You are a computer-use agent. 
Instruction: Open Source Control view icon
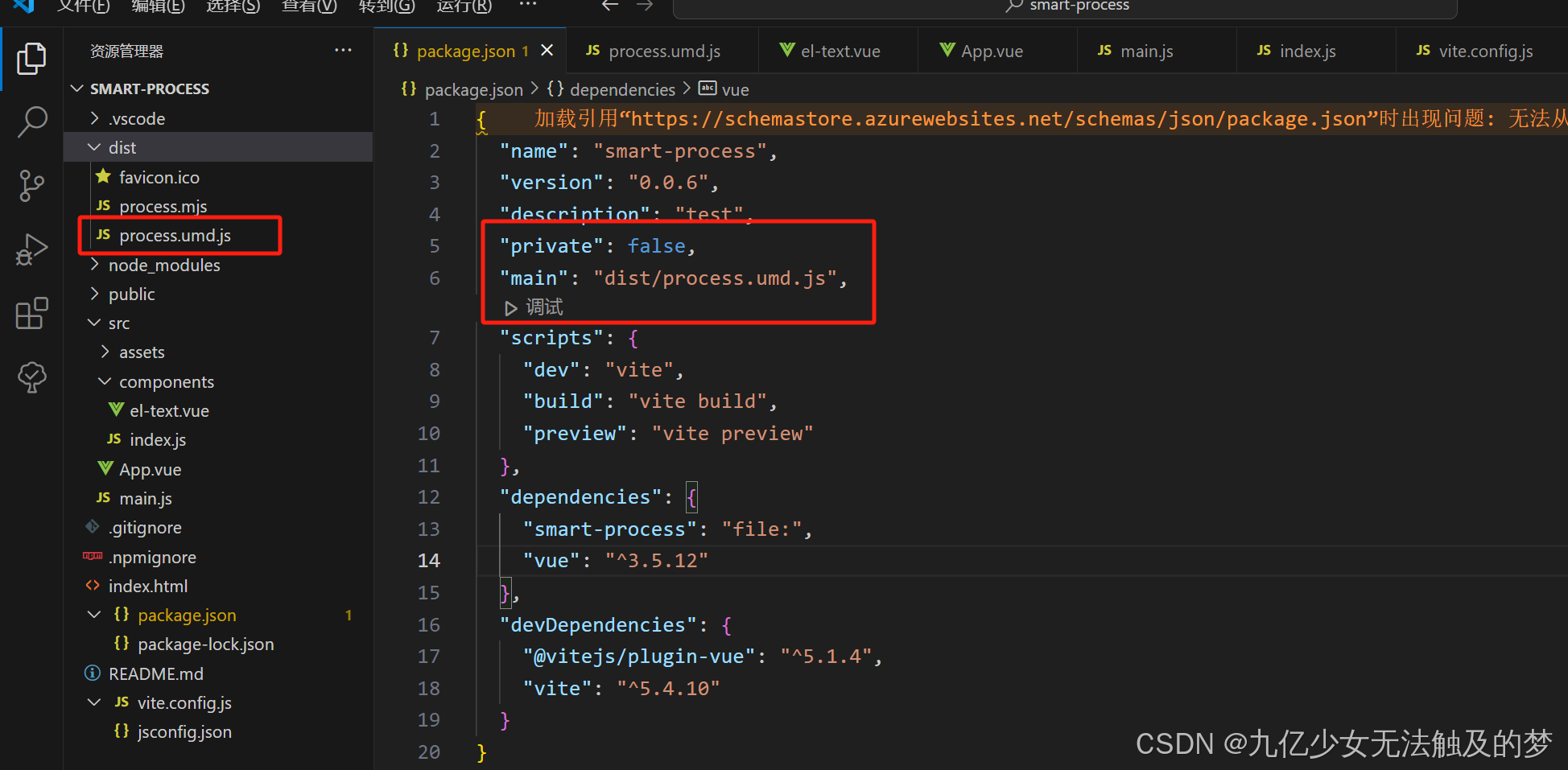[x=31, y=186]
